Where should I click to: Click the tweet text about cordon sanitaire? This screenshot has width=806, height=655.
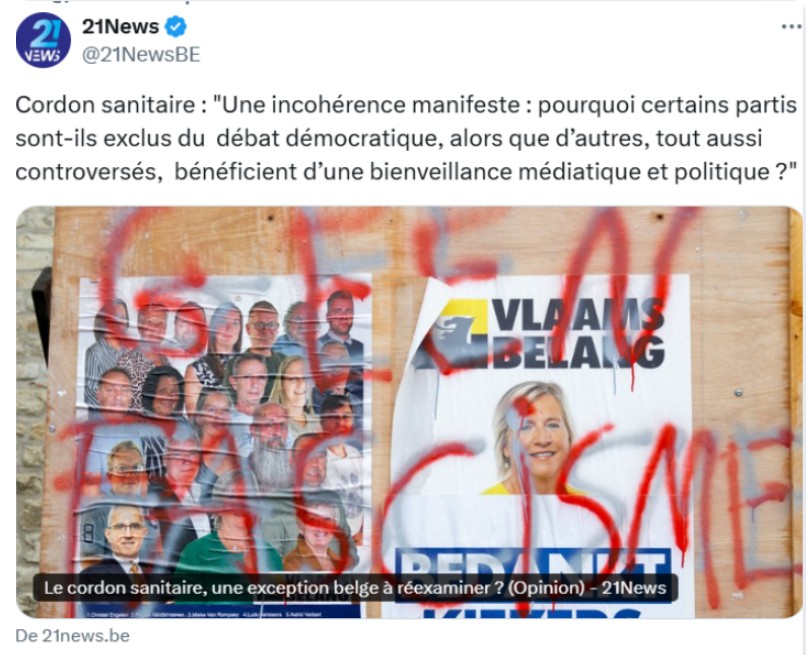[x=406, y=138]
